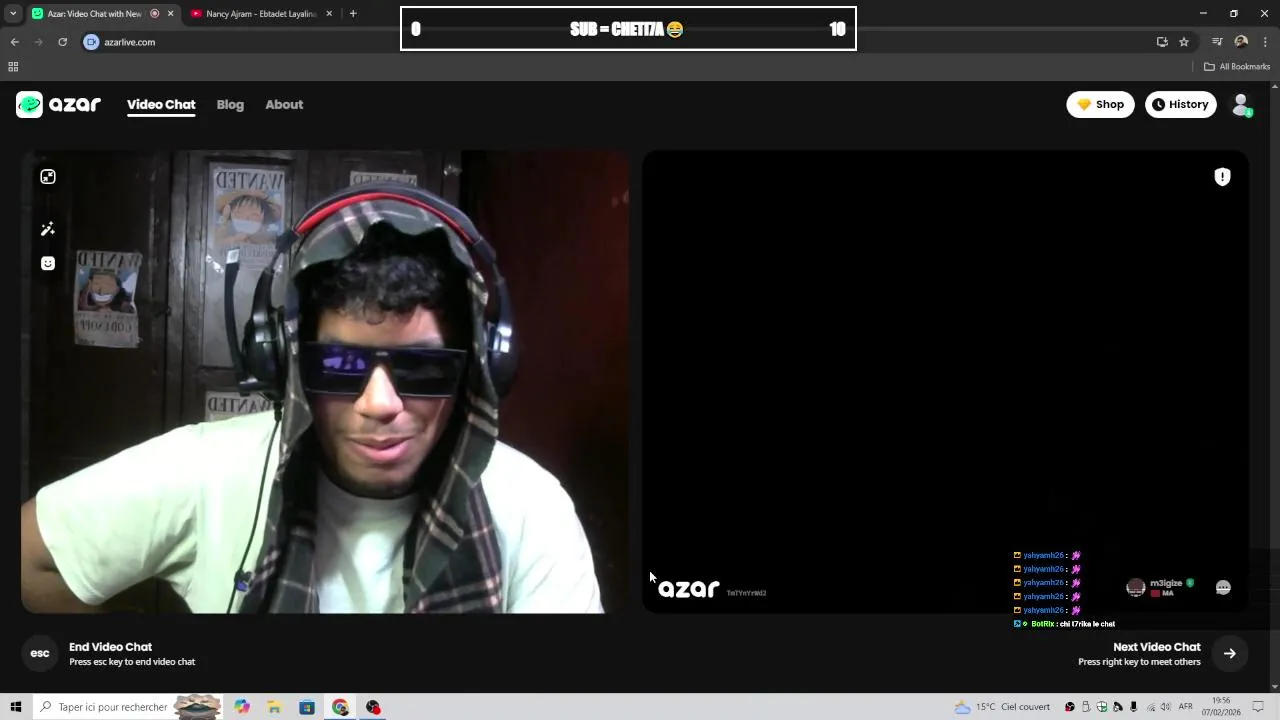Open the Copilot taskbar icon
Screen dimensions: 1280x720
tap(242, 707)
